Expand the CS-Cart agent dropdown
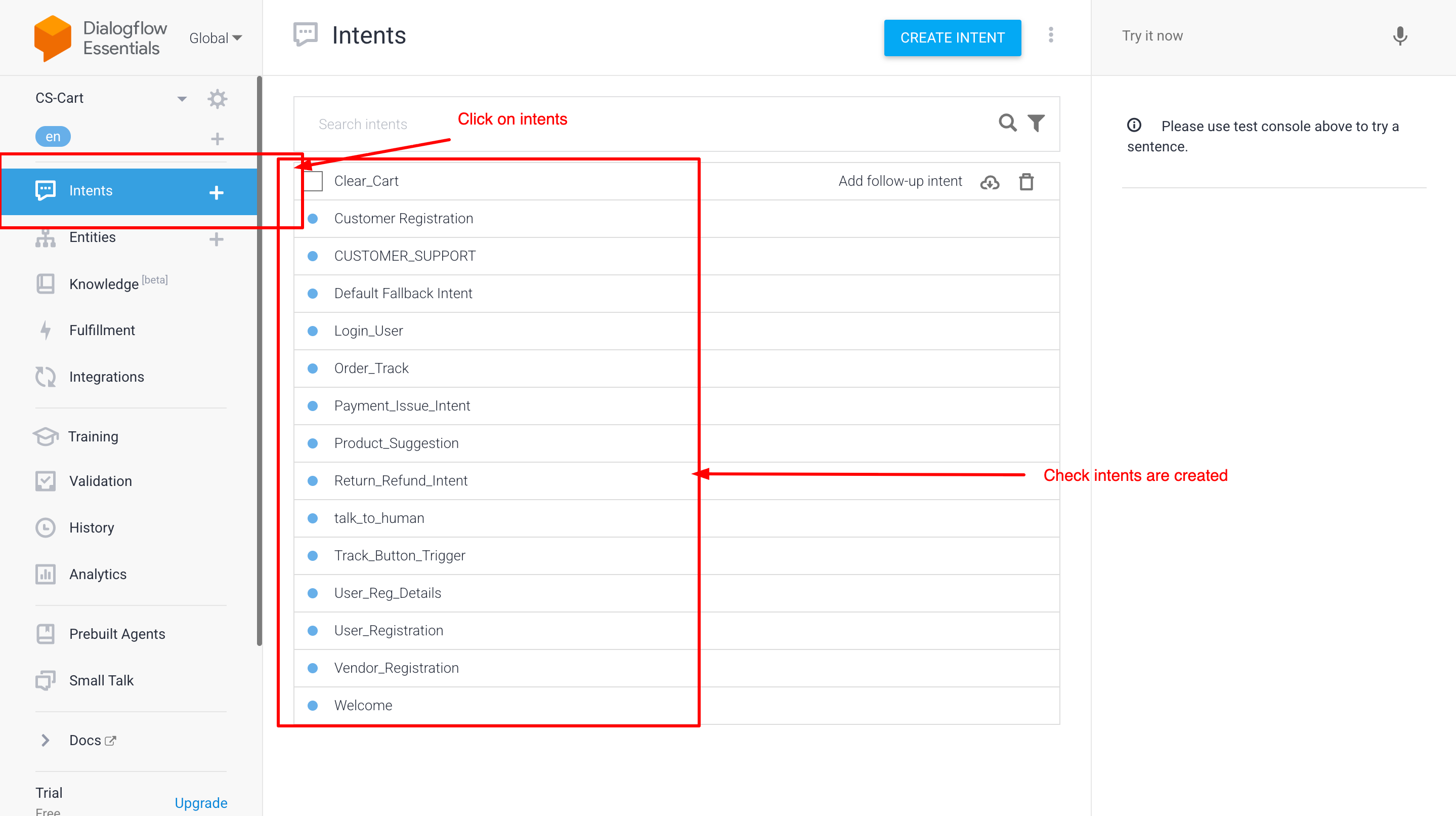This screenshot has width=1456, height=816. pos(182,98)
